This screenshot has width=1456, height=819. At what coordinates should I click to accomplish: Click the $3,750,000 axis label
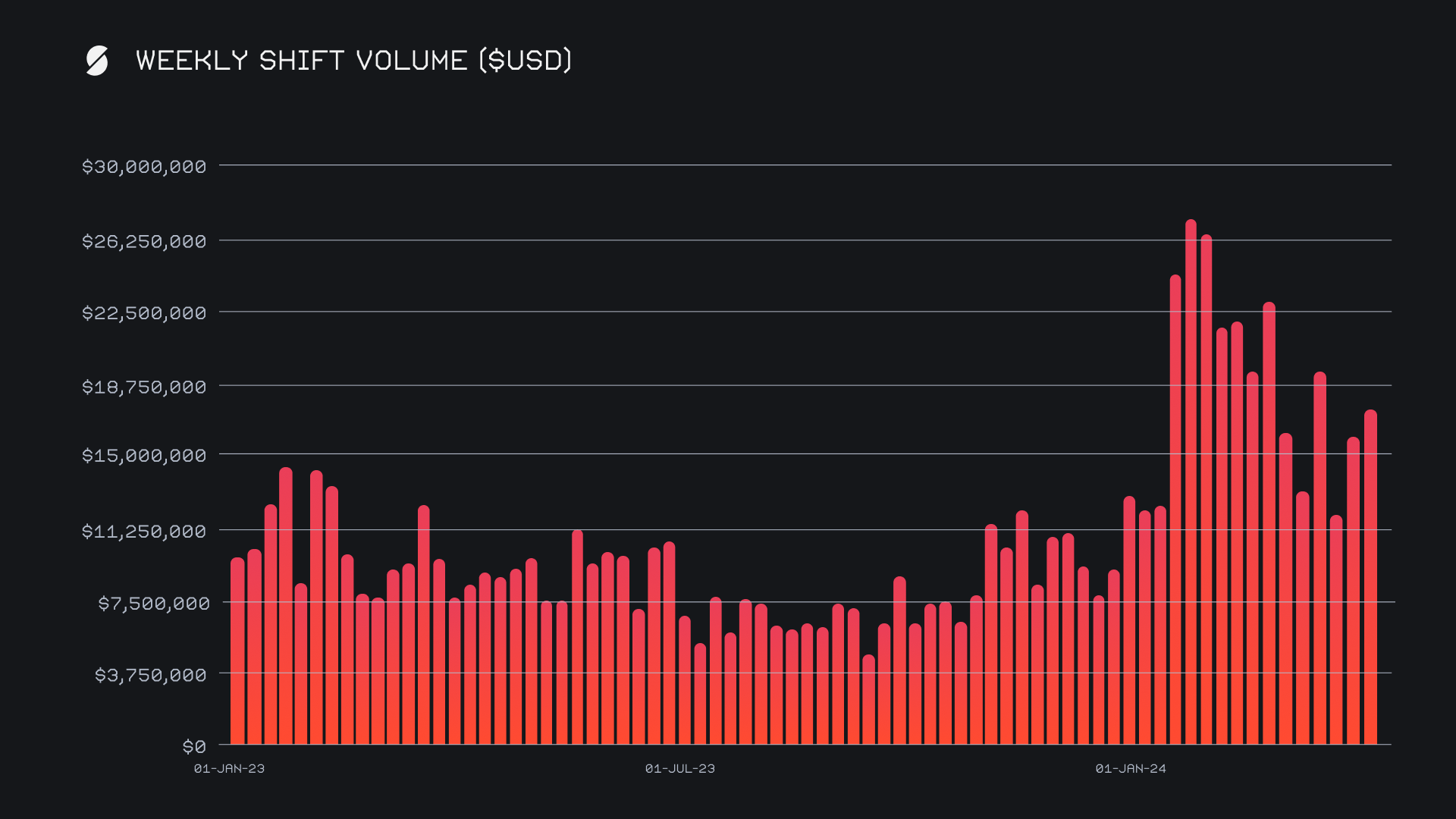150,675
